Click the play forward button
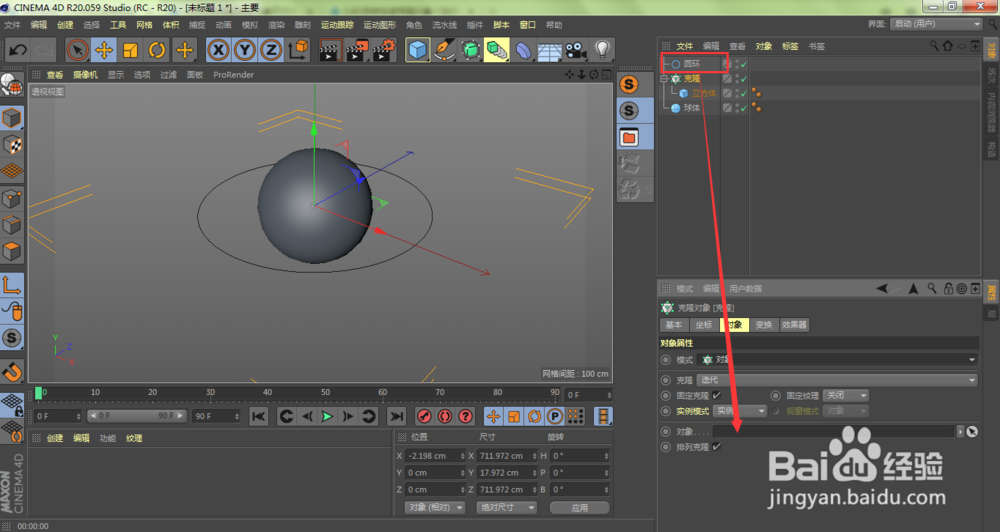The width and height of the screenshot is (1000, 532). 327,417
